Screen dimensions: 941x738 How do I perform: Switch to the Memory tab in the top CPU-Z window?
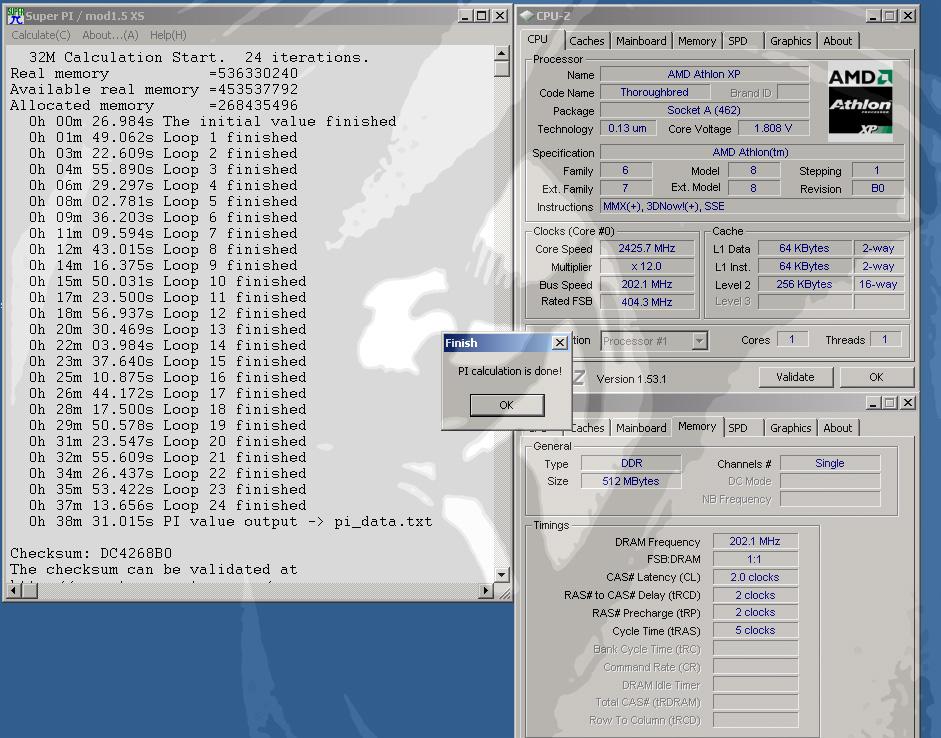pyautogui.click(x=697, y=41)
